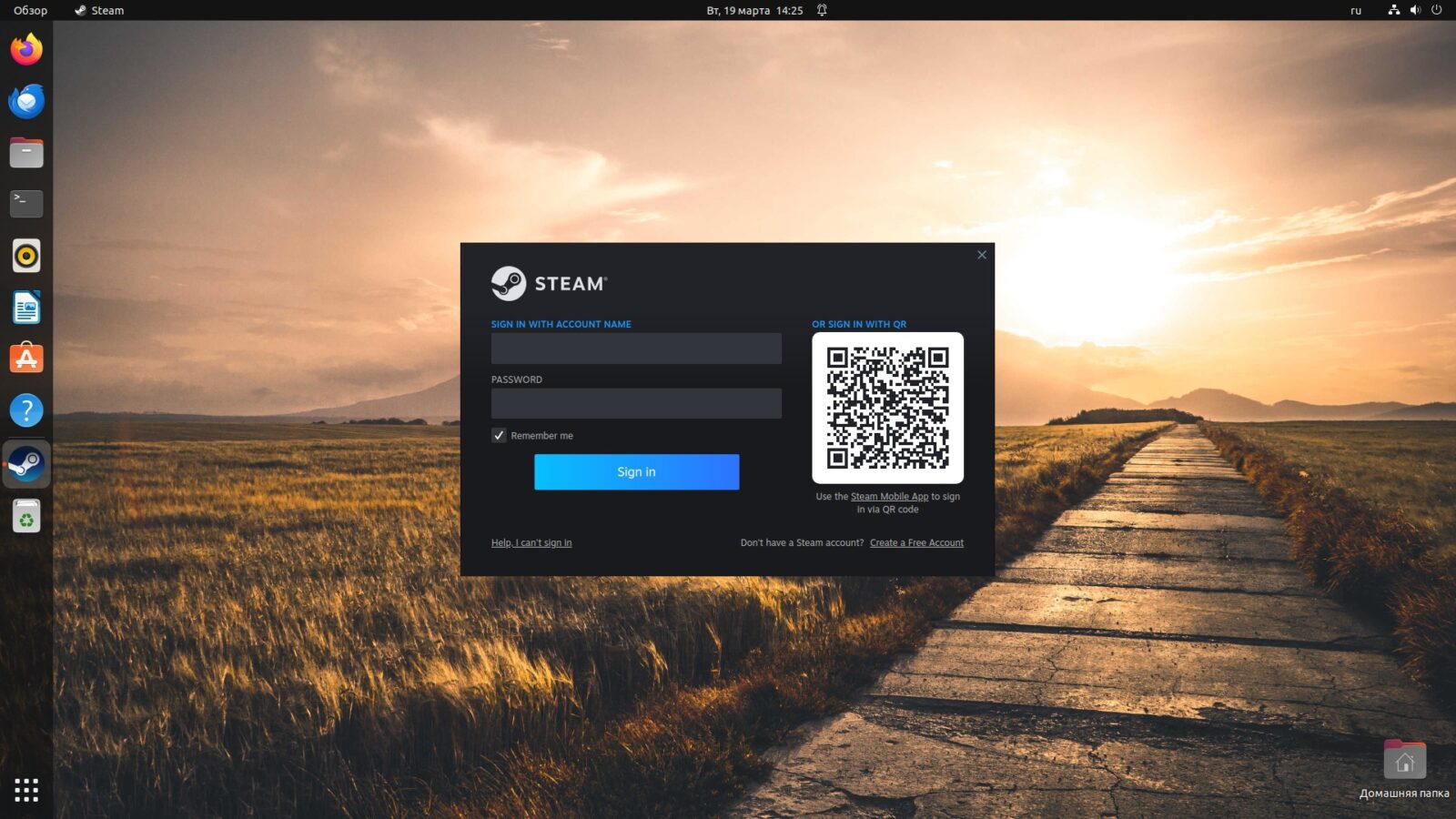Focus the account name input field

click(636, 348)
